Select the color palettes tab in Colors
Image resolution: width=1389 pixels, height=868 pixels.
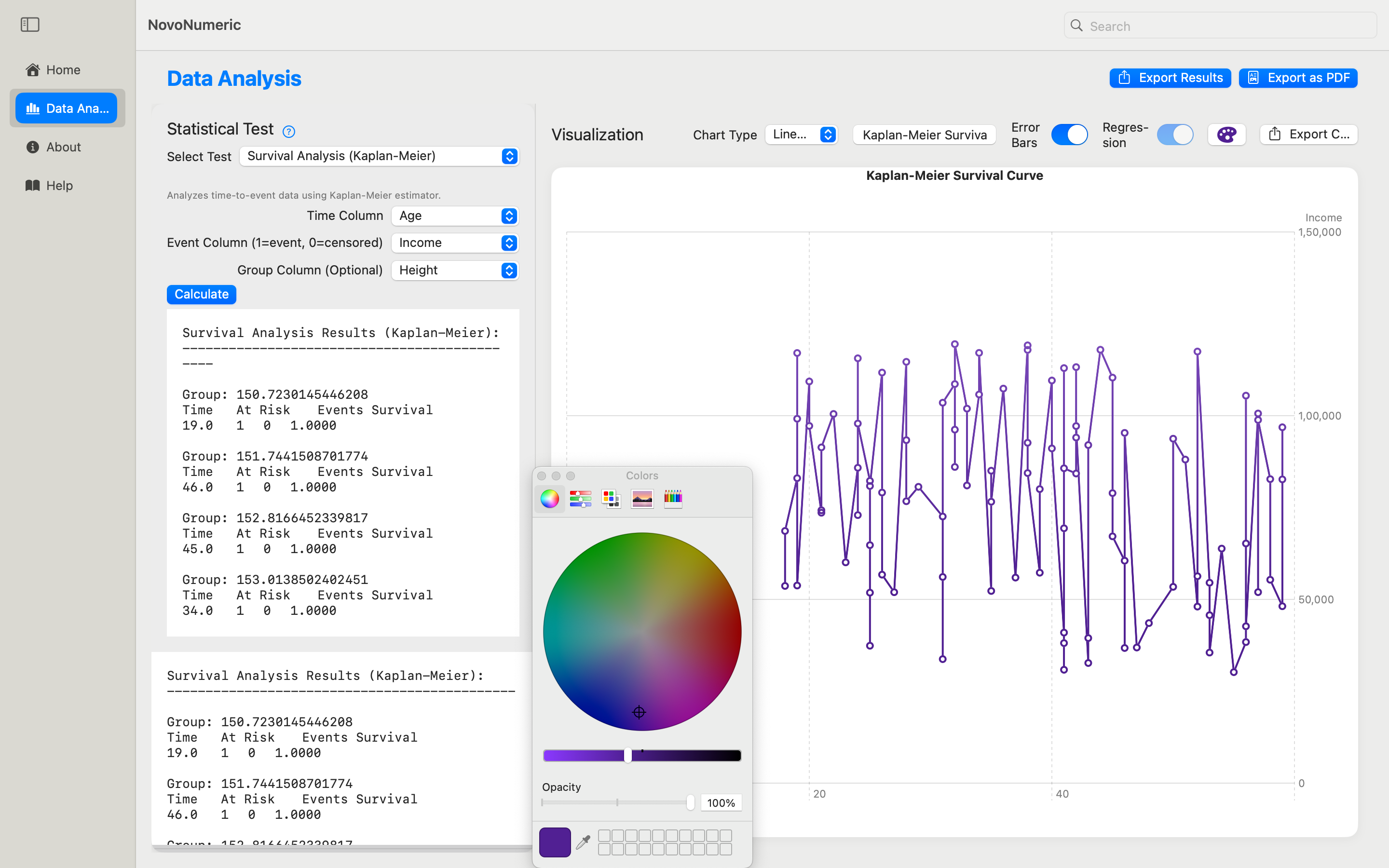[x=611, y=499]
